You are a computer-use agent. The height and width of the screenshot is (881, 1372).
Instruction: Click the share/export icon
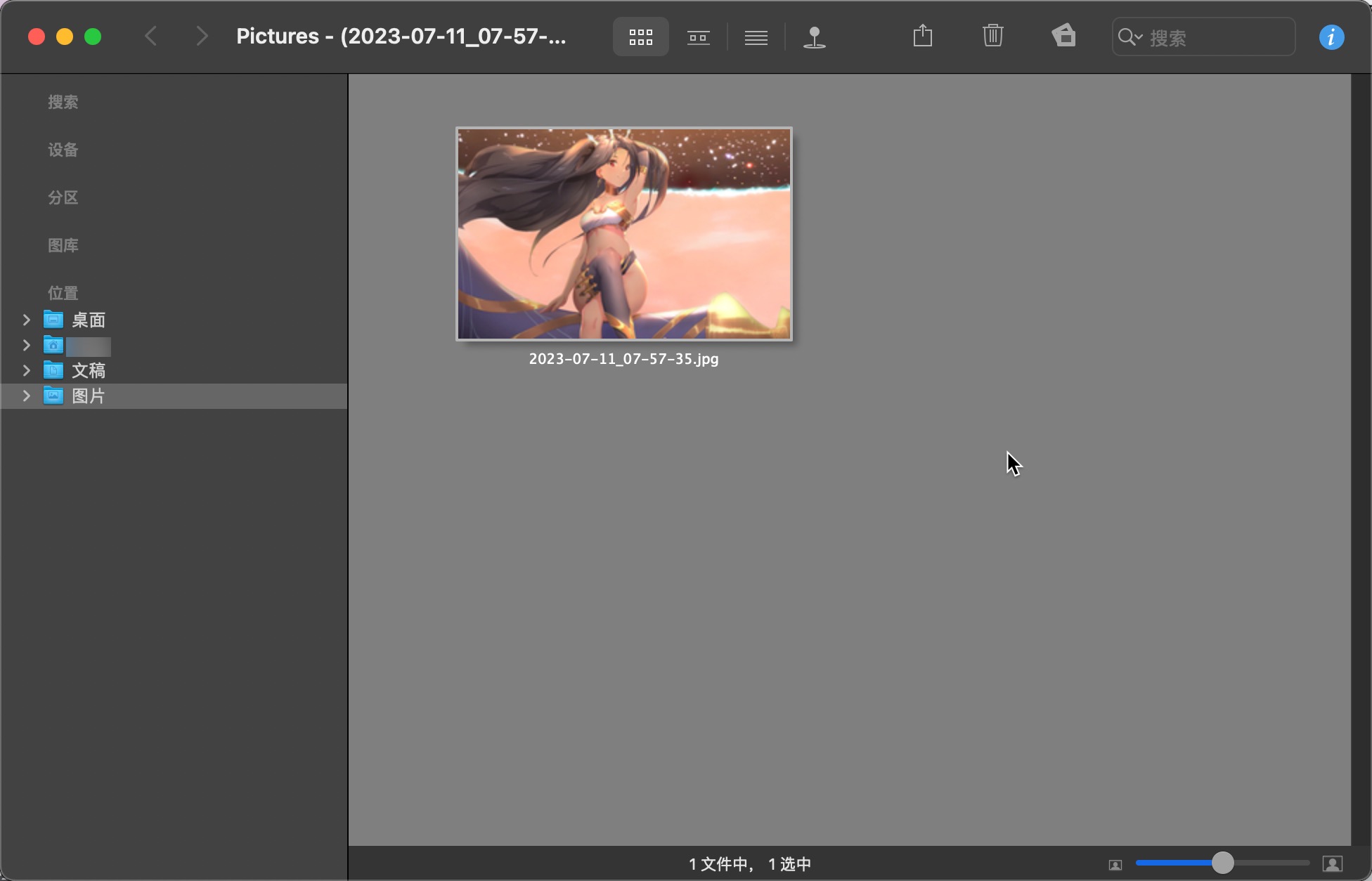click(x=922, y=35)
